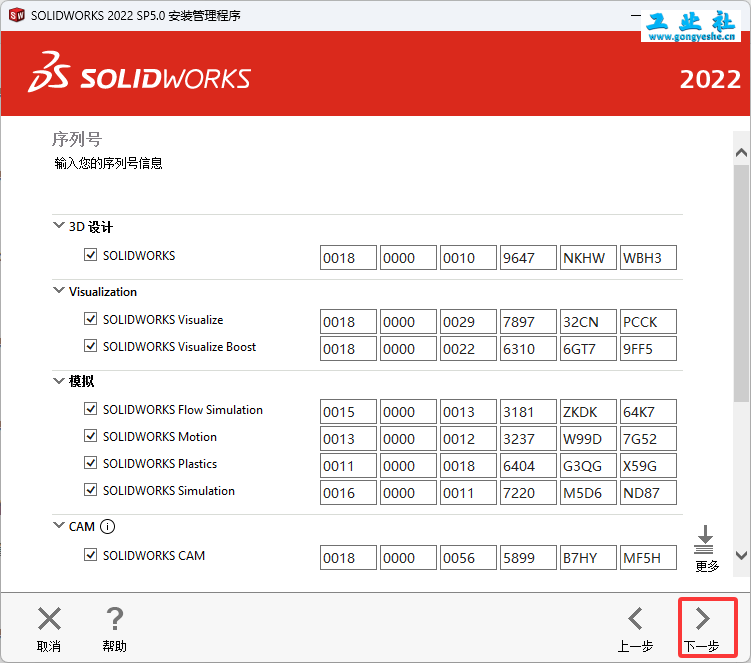Click Simulation serial field ND87
The width and height of the screenshot is (751, 663).
(x=648, y=492)
